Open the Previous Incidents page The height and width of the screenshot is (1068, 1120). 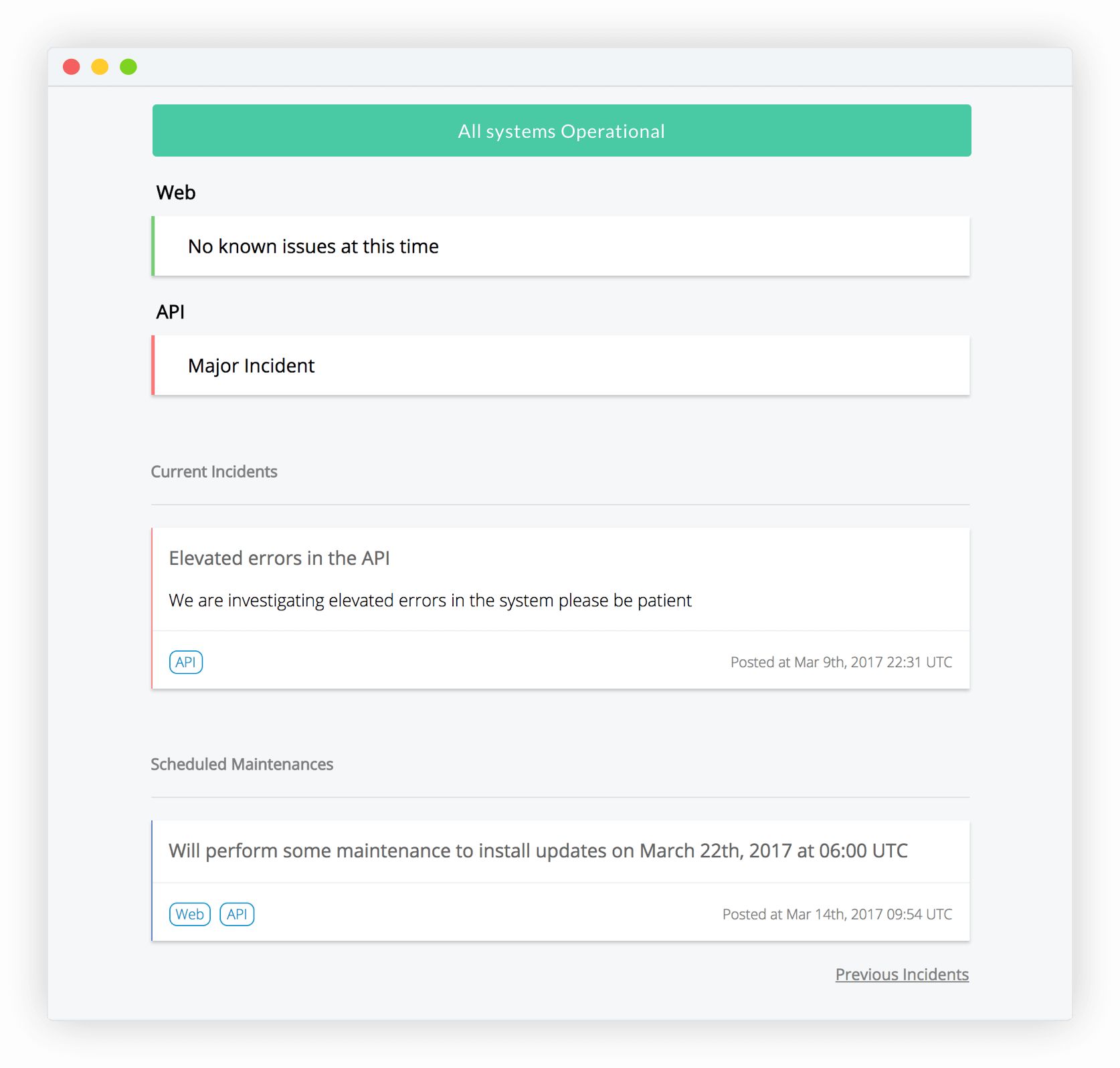[x=902, y=974]
